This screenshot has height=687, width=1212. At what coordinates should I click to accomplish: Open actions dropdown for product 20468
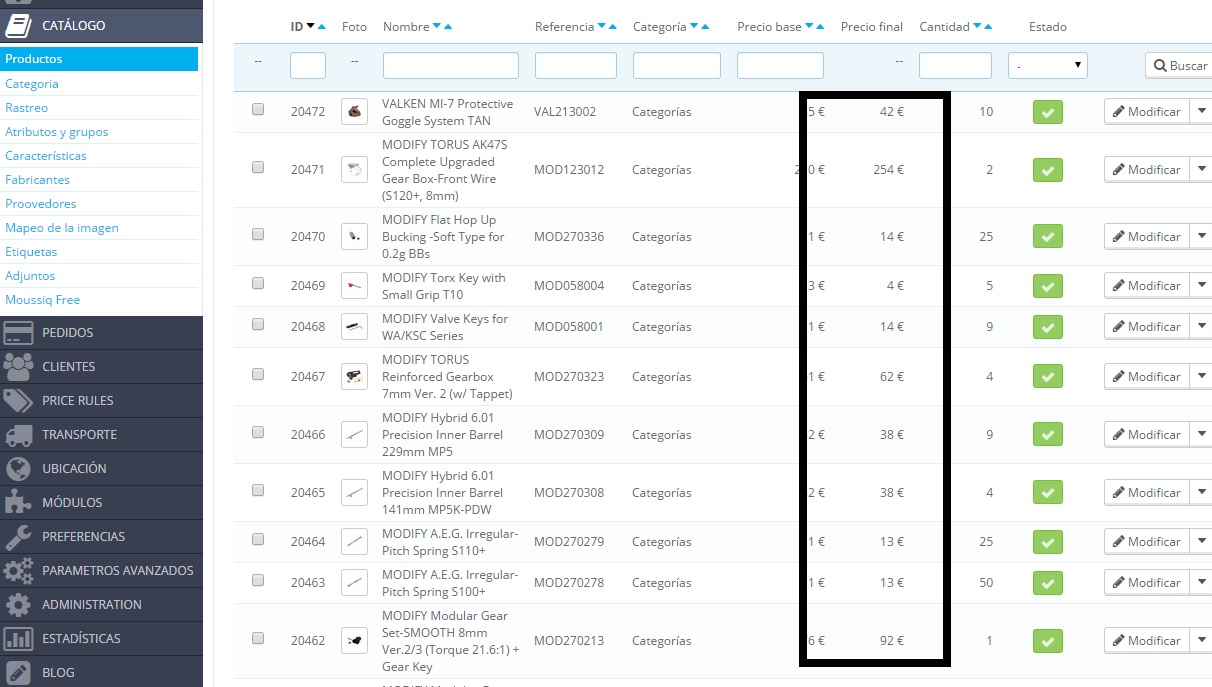pos(1201,327)
